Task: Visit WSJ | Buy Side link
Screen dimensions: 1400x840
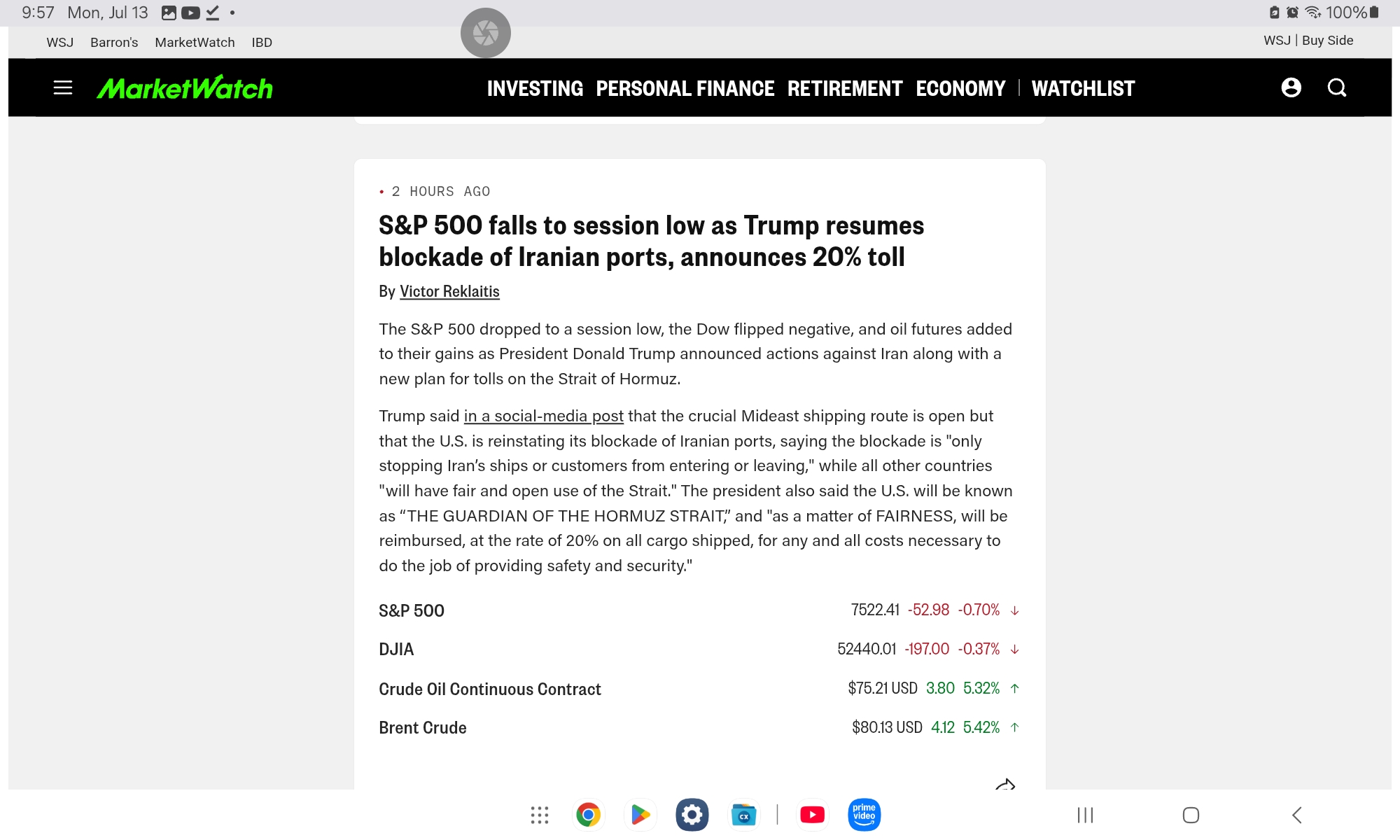Action: 1308,41
